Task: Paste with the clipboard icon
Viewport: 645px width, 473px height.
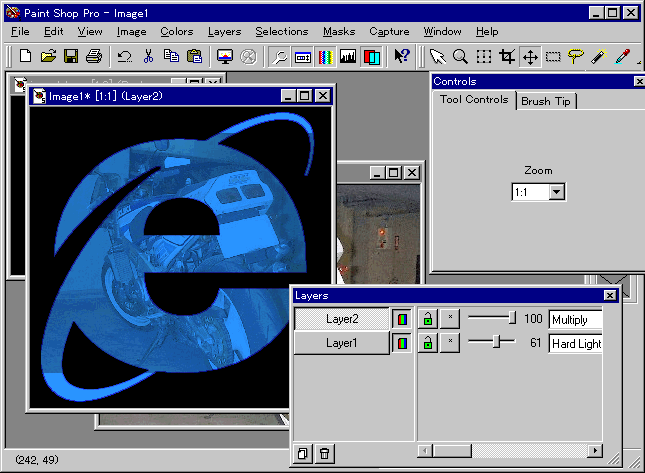Action: click(x=194, y=56)
